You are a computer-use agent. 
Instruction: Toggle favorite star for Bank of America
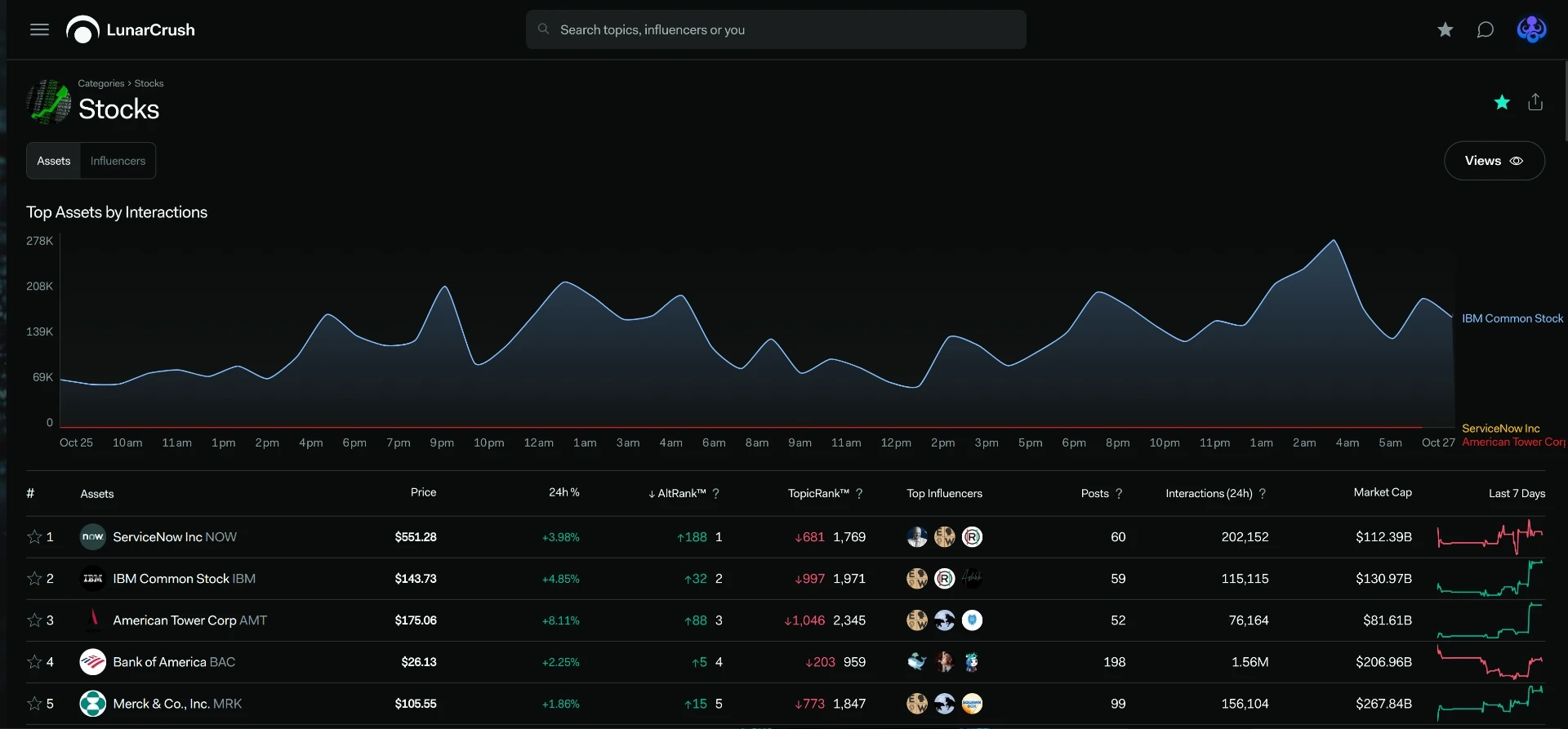tap(34, 662)
